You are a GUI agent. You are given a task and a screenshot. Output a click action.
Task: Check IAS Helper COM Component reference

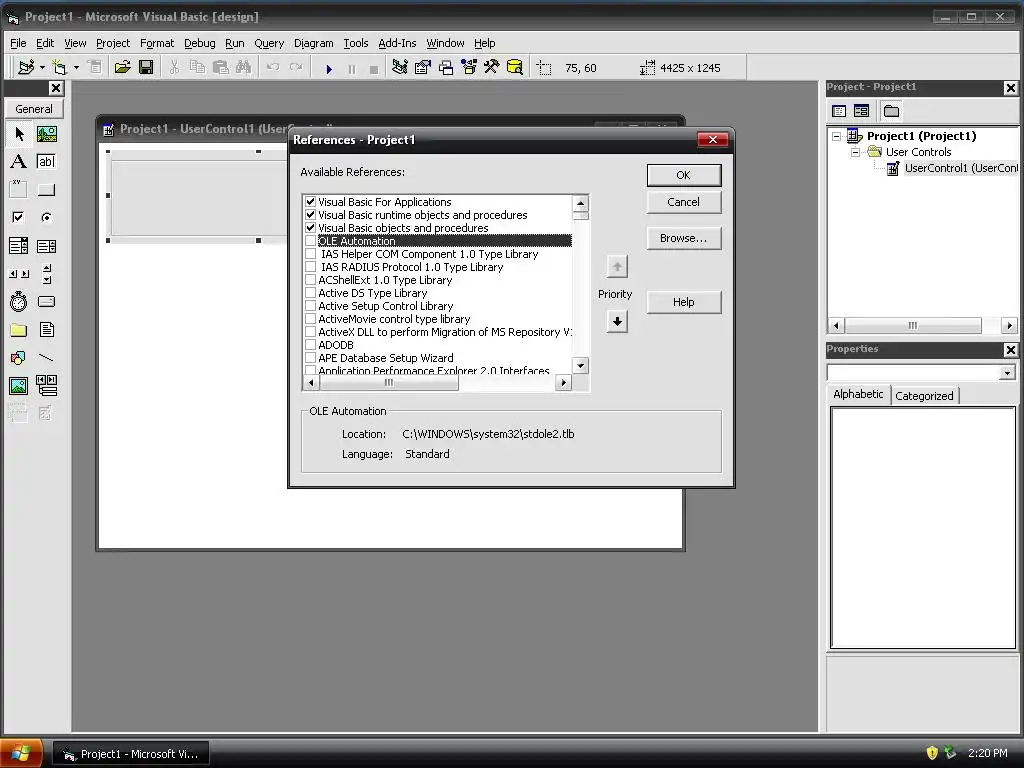(311, 254)
